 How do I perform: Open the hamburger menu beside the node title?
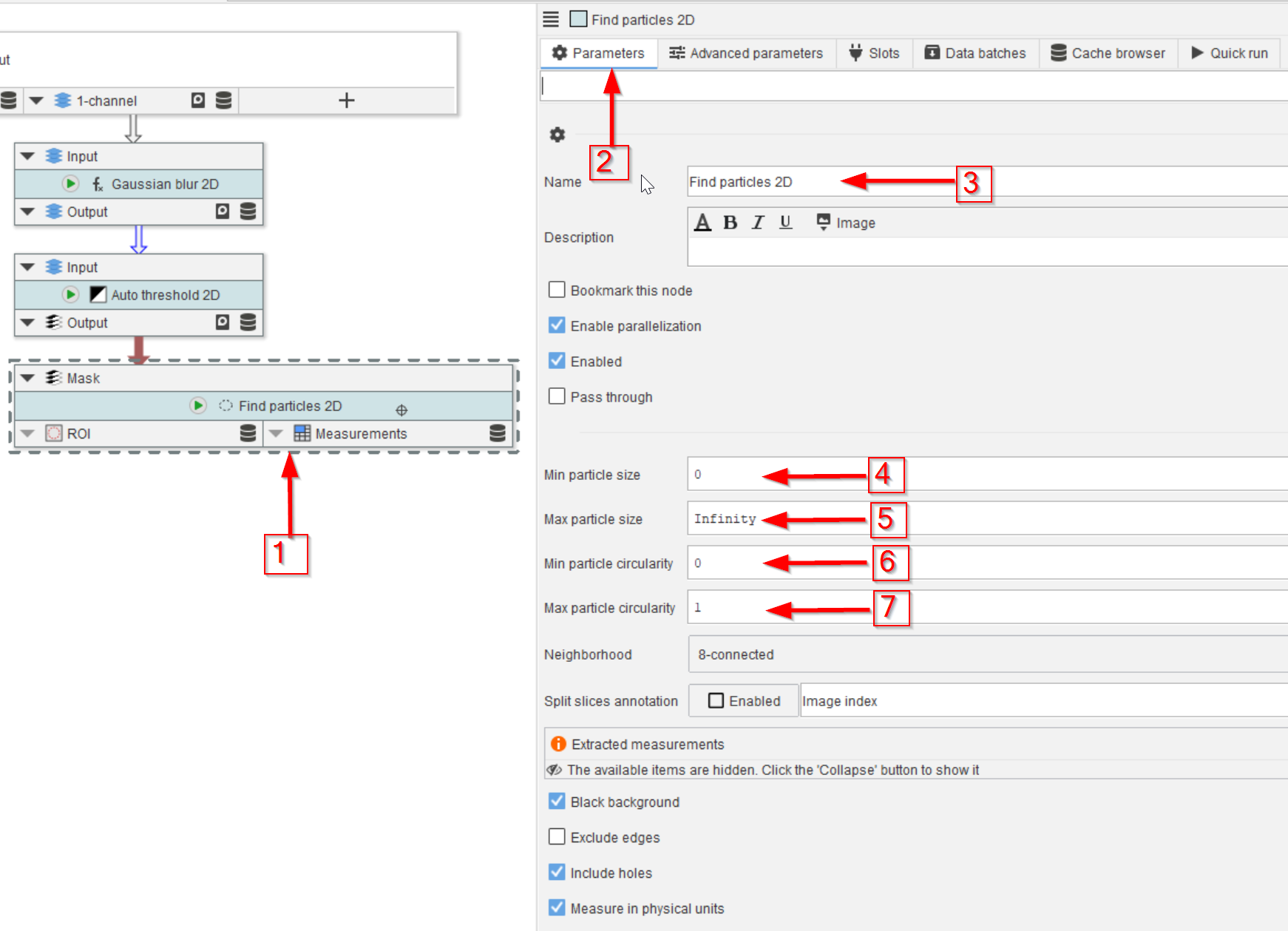pos(551,19)
